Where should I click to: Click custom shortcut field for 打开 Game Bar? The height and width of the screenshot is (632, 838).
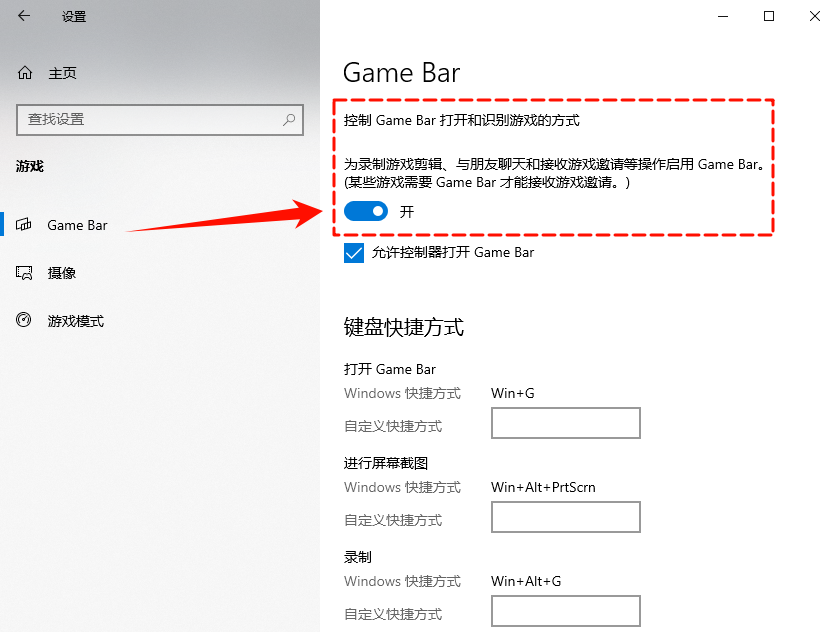[x=566, y=423]
